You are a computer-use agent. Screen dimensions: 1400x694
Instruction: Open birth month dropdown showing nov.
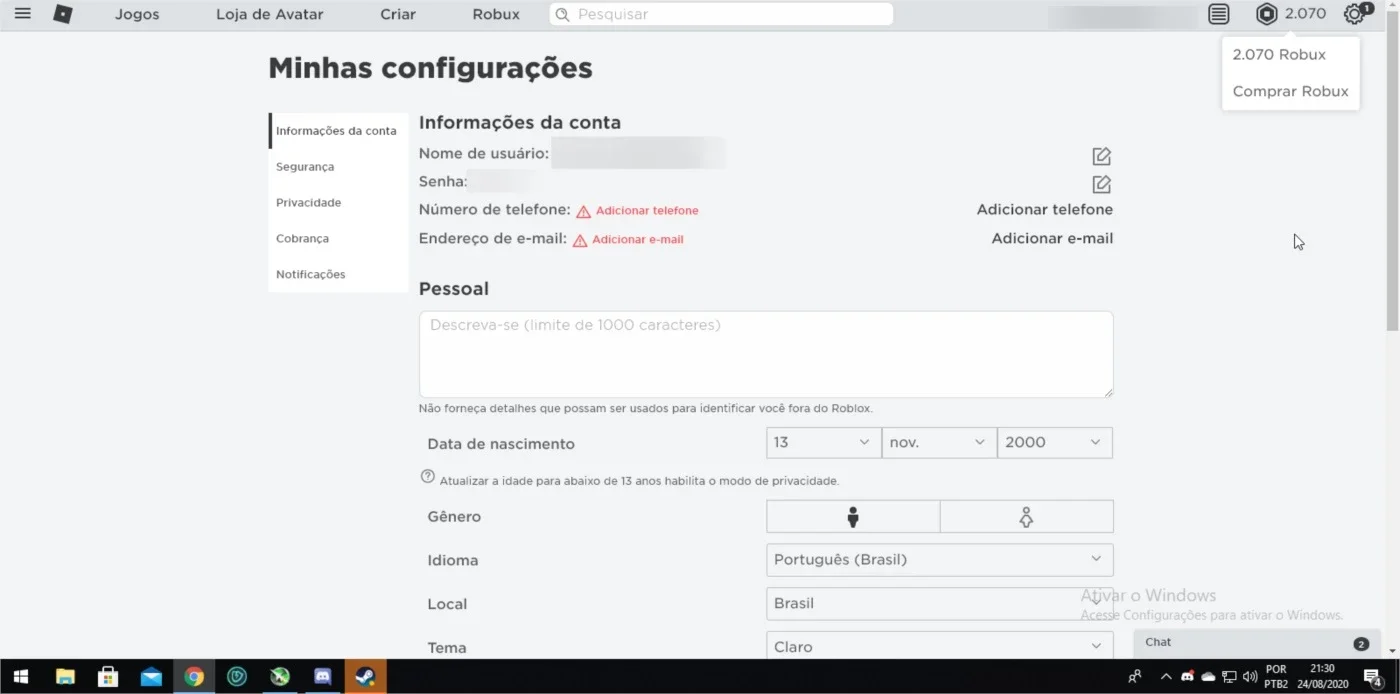tap(939, 442)
